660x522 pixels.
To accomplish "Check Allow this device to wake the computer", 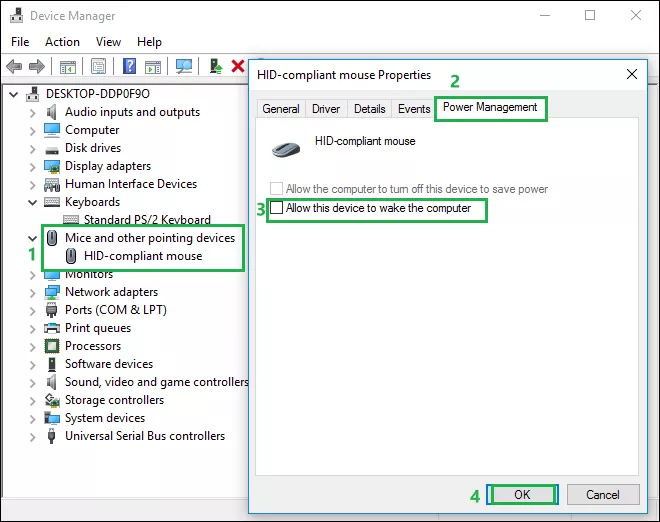I will point(276,208).
